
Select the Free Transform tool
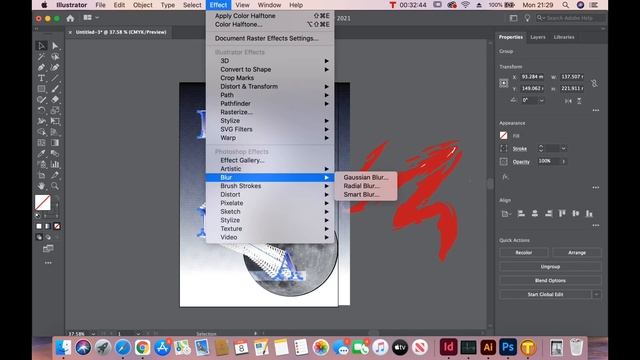[x=55, y=121]
